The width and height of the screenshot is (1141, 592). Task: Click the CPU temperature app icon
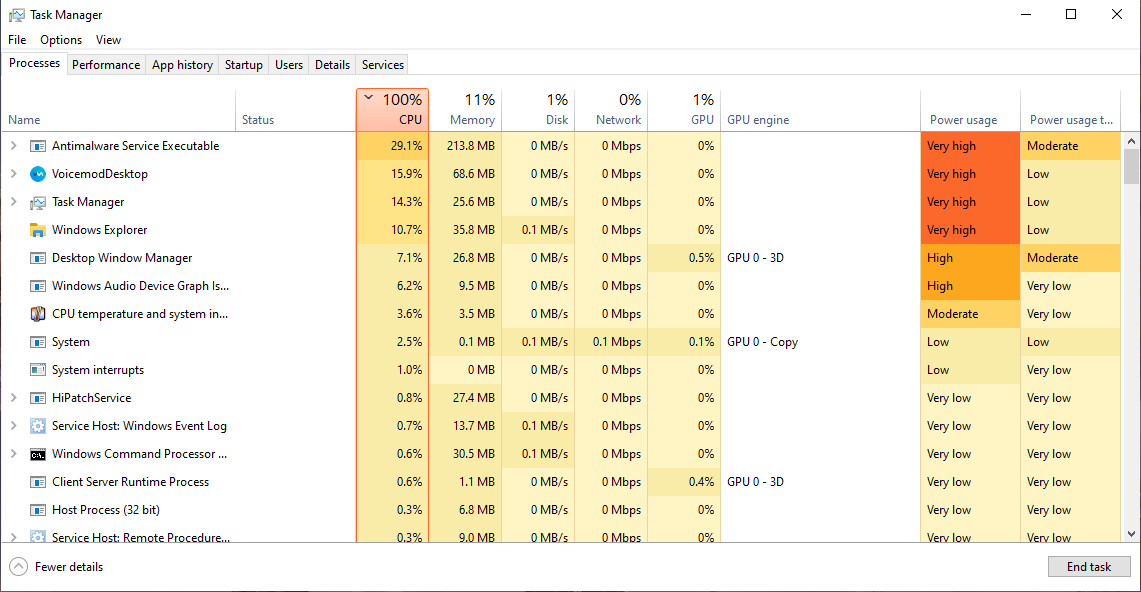38,314
